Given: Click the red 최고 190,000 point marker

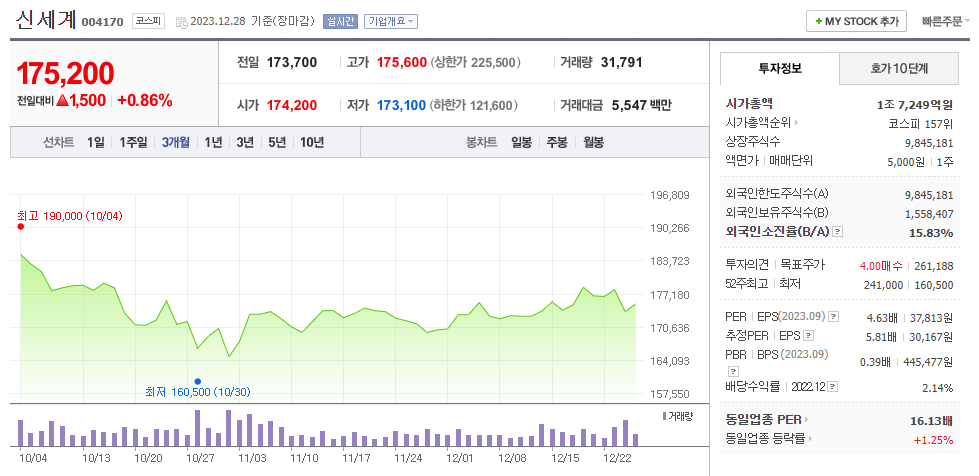Looking at the screenshot, I should click(x=21, y=226).
